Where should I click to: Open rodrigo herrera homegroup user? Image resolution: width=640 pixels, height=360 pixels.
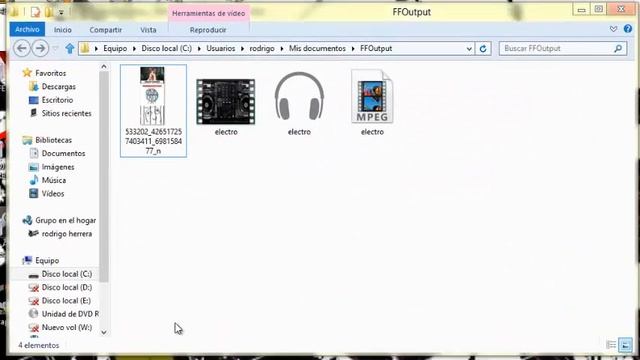click(67, 234)
